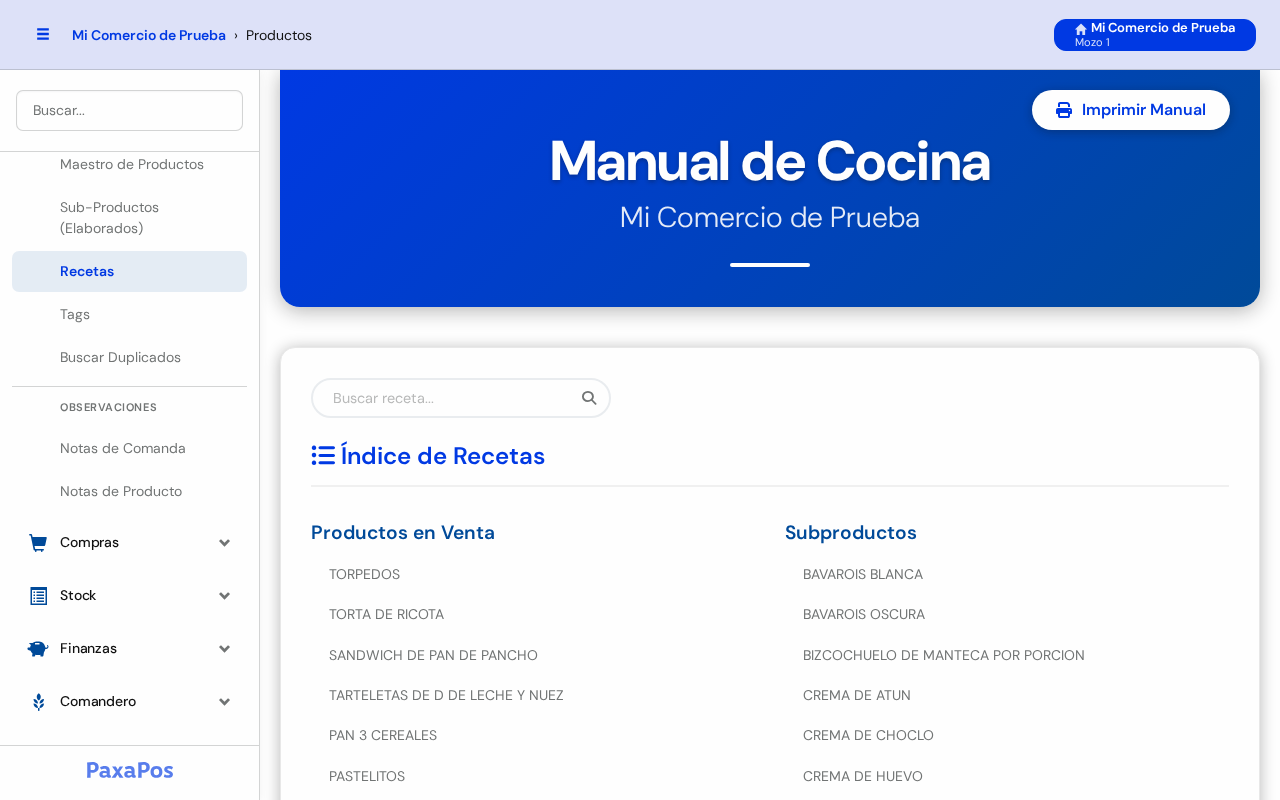Open the CREMA DE CHOCLO subproduct
Viewport: 1280px width, 800px height.
(868, 735)
